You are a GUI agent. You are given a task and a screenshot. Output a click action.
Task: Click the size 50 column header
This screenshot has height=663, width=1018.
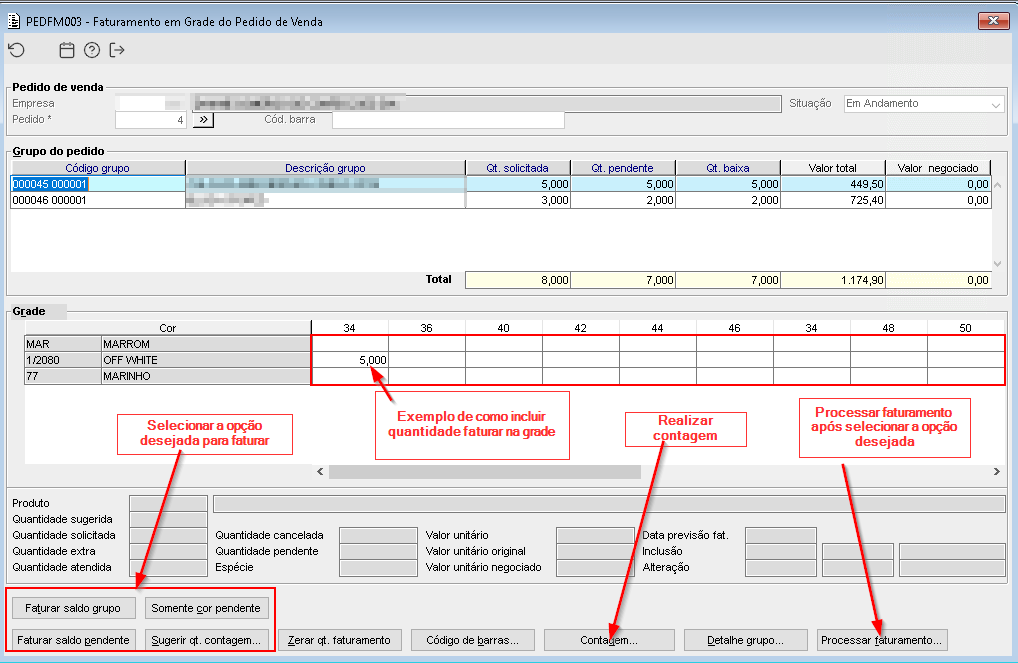tap(965, 328)
